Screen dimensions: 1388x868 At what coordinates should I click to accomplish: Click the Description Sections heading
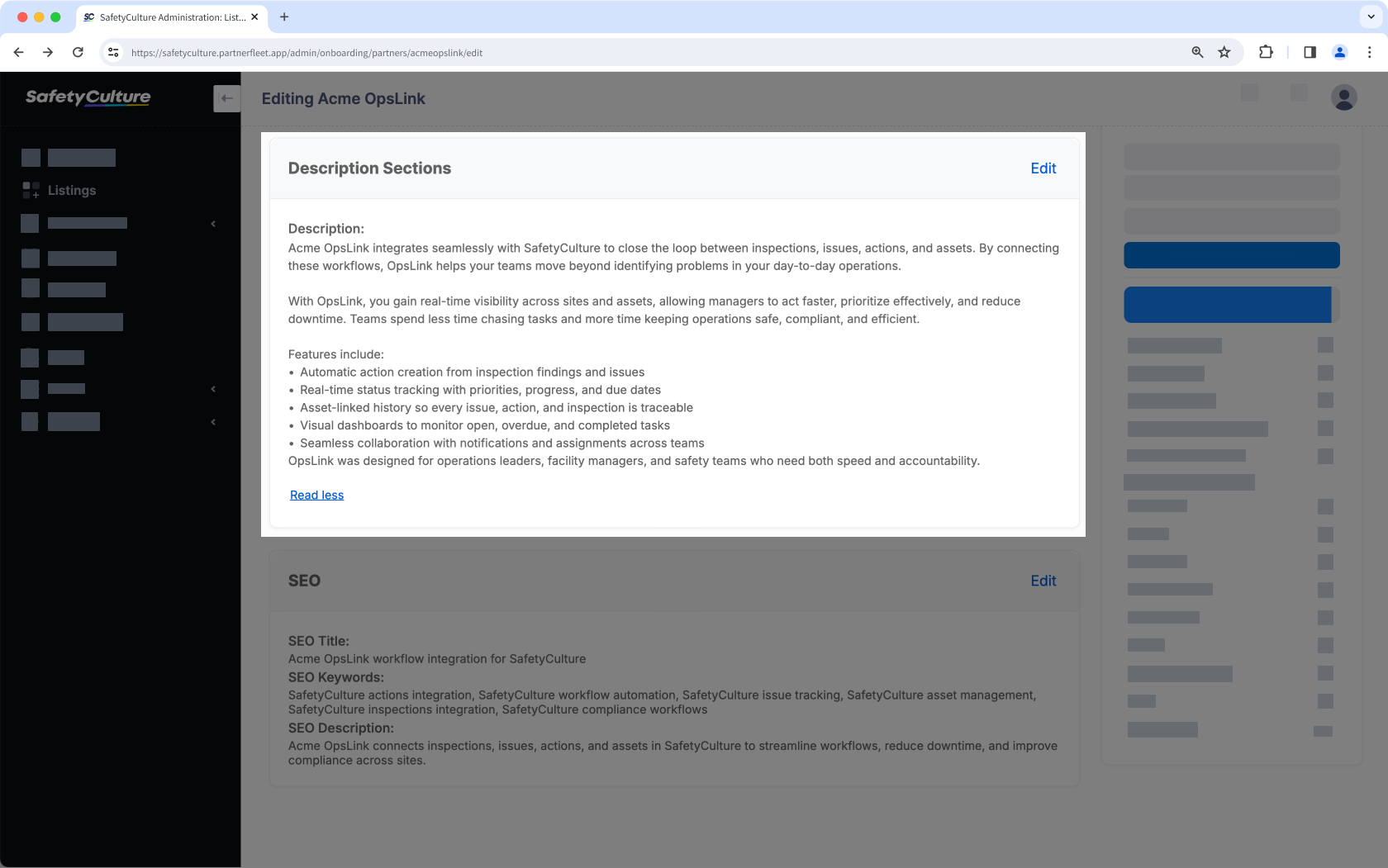point(369,168)
